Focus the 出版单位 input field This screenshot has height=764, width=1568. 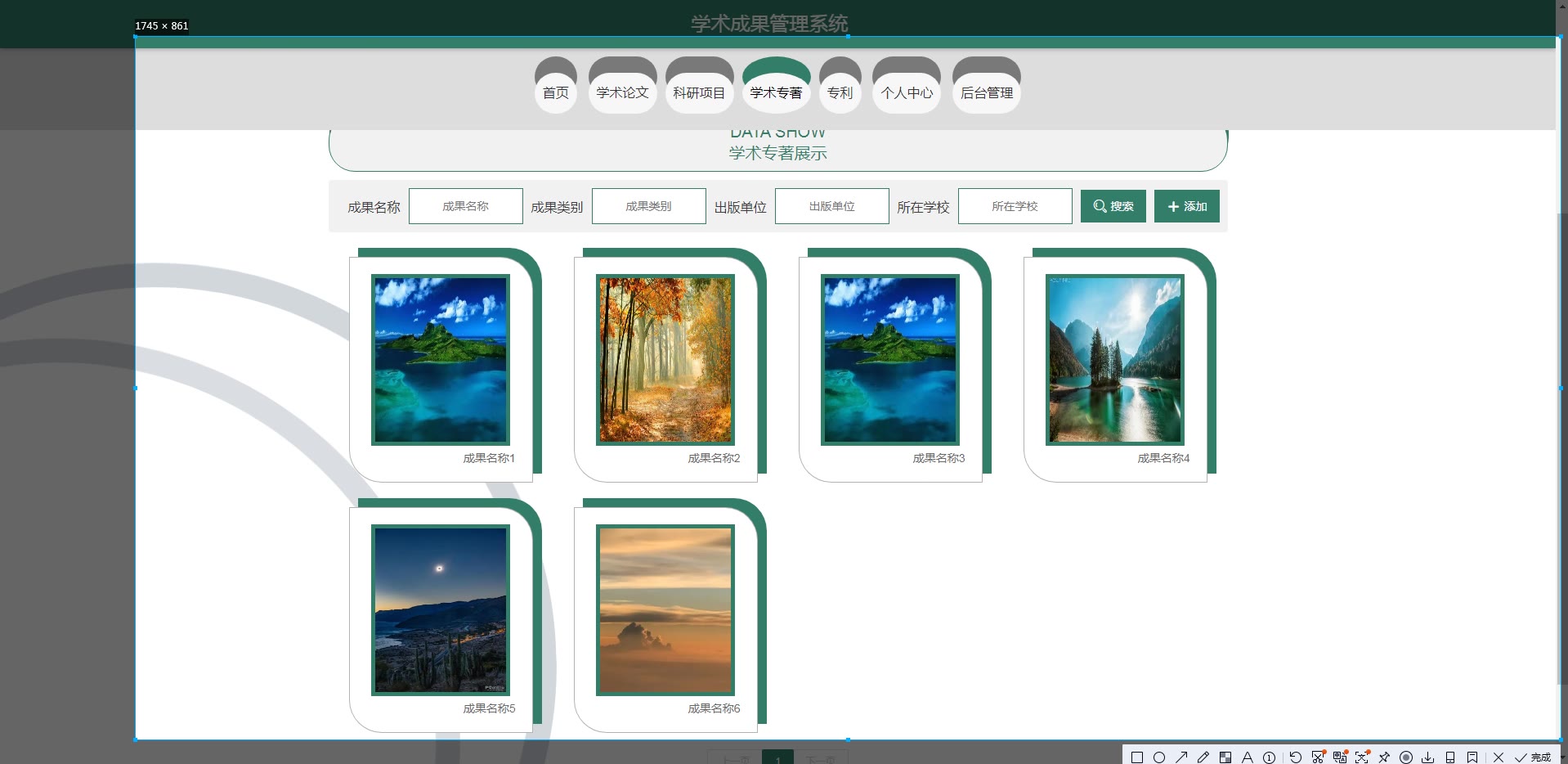coord(832,206)
